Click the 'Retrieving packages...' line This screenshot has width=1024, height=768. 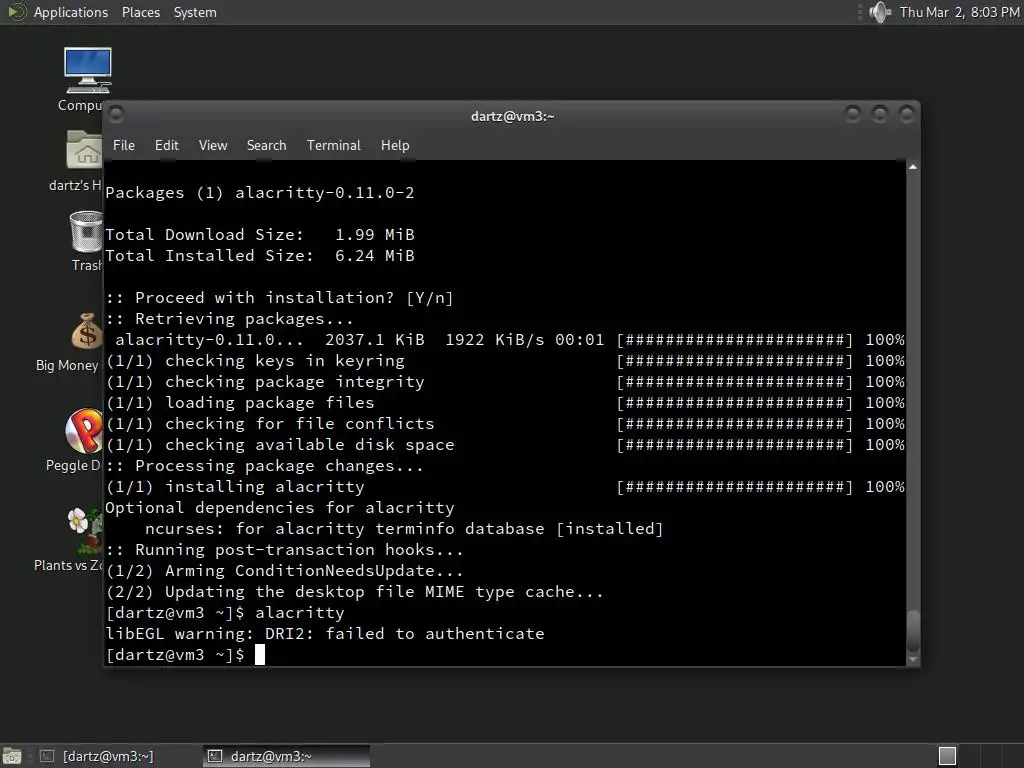230,319
